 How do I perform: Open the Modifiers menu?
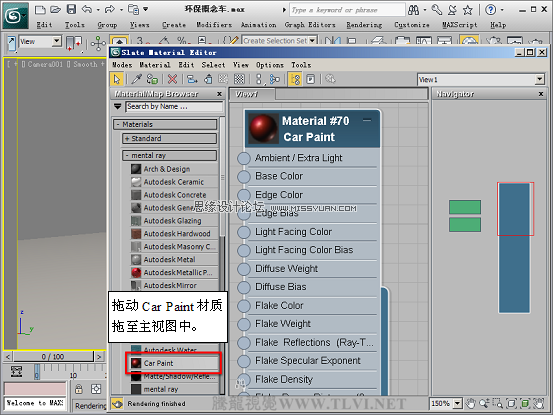tap(214, 25)
